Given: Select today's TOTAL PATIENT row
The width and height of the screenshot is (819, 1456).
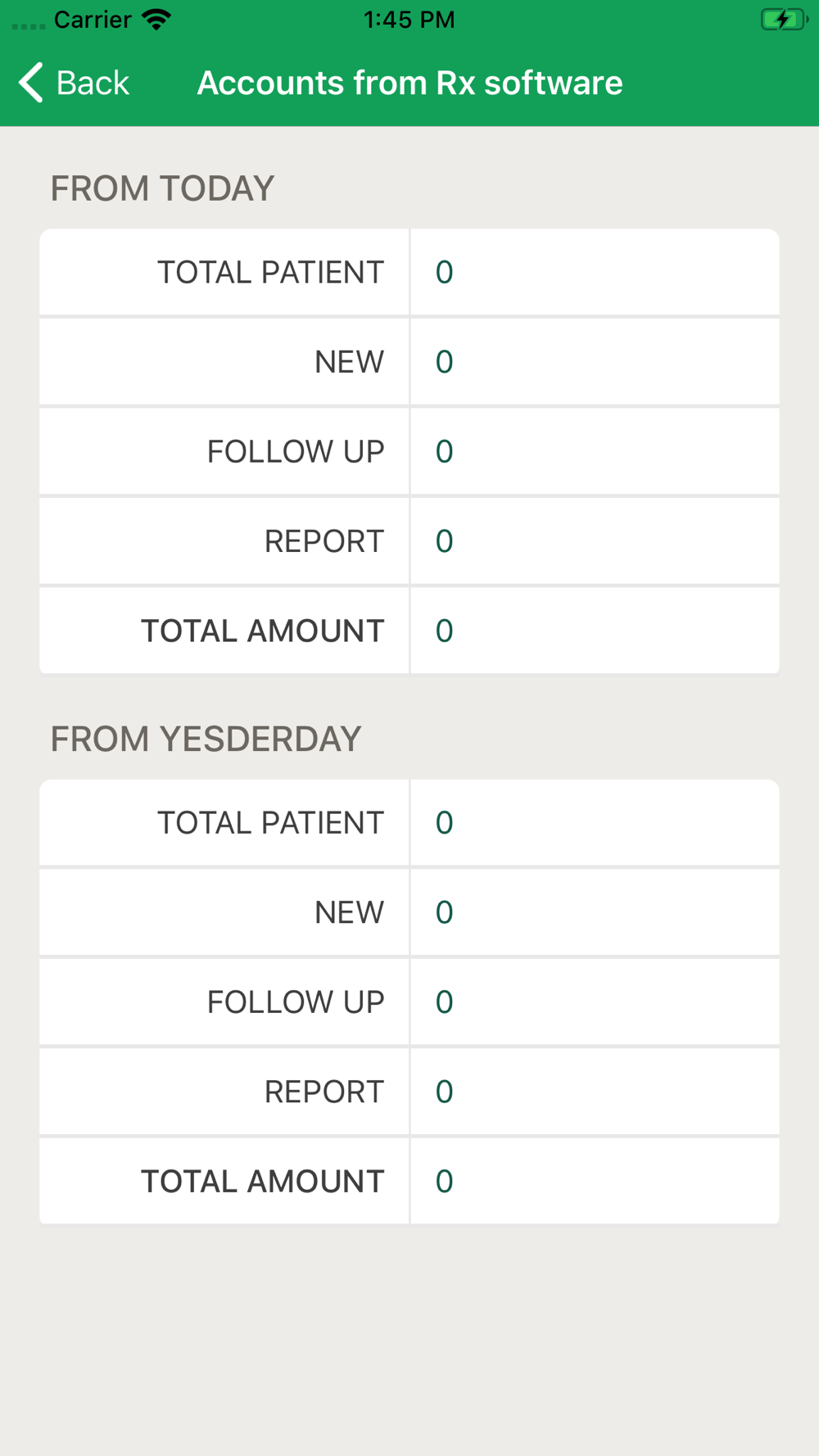Looking at the screenshot, I should [409, 272].
